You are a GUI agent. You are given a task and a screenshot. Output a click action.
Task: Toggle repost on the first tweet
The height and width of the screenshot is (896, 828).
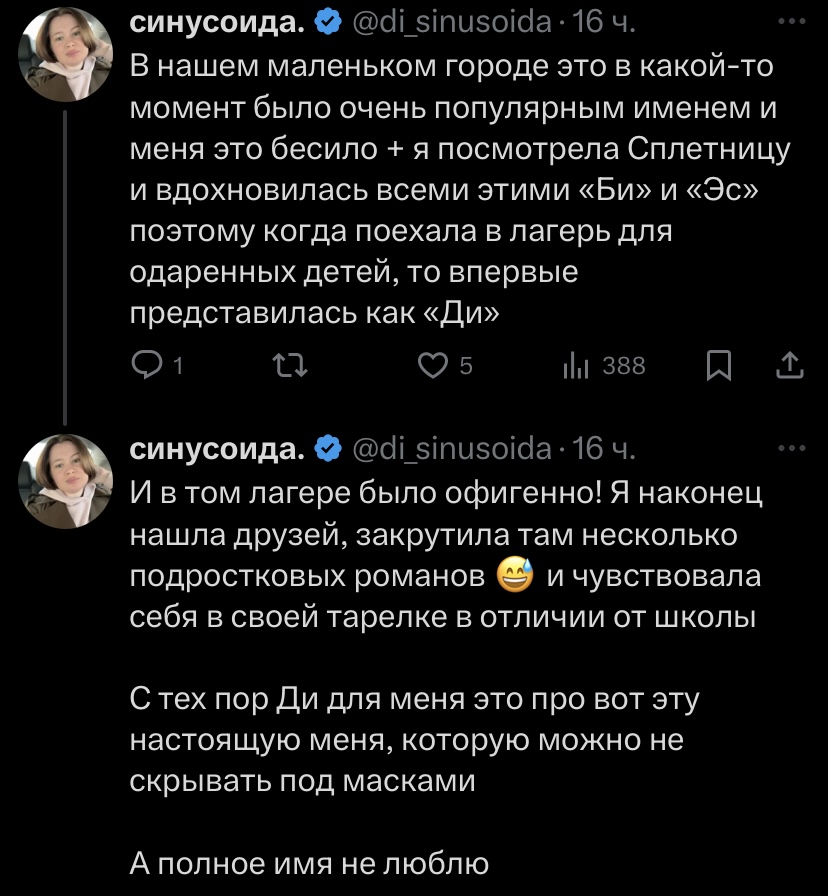coord(290,367)
